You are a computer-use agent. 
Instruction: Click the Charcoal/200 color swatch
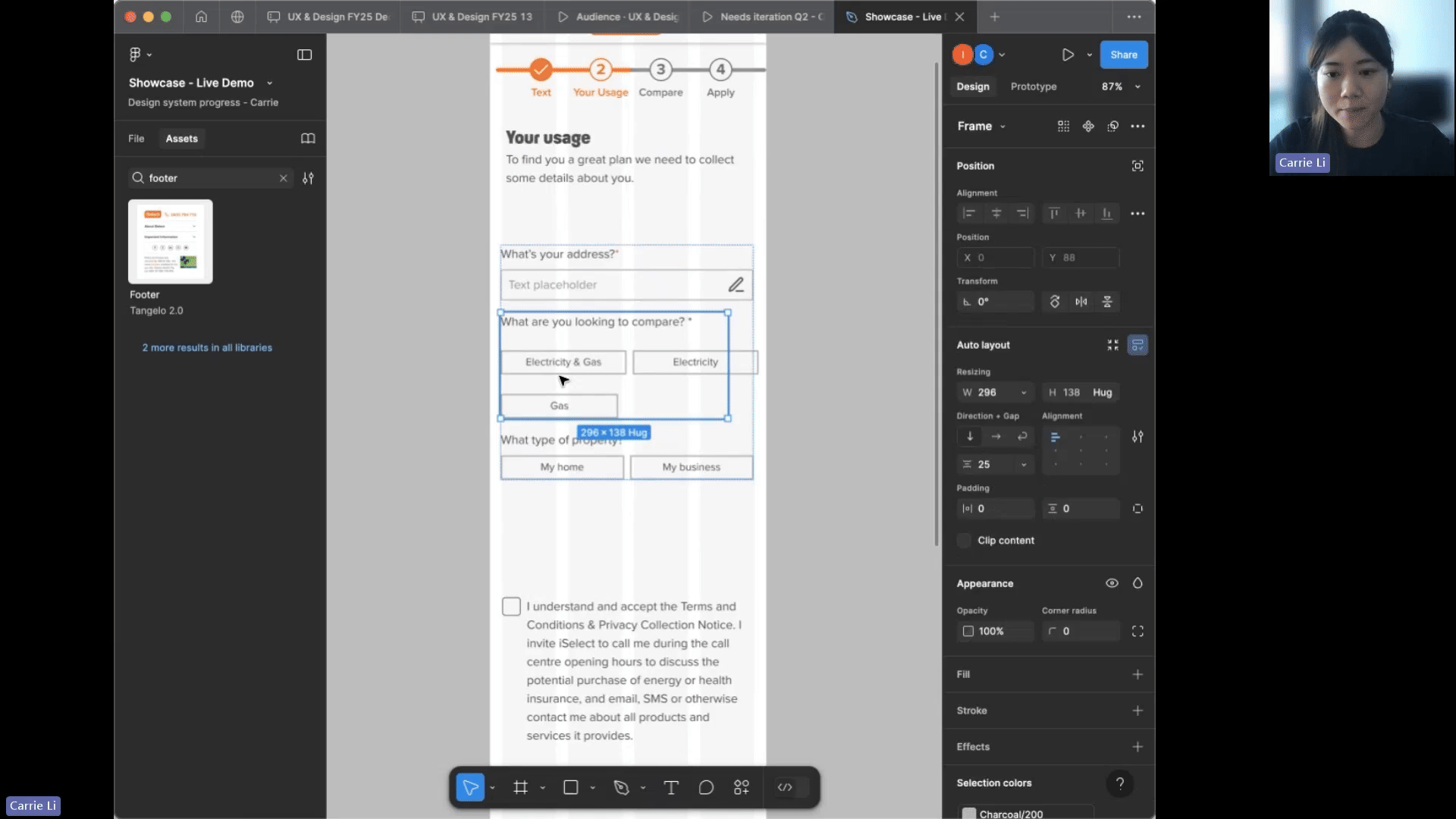[968, 814]
